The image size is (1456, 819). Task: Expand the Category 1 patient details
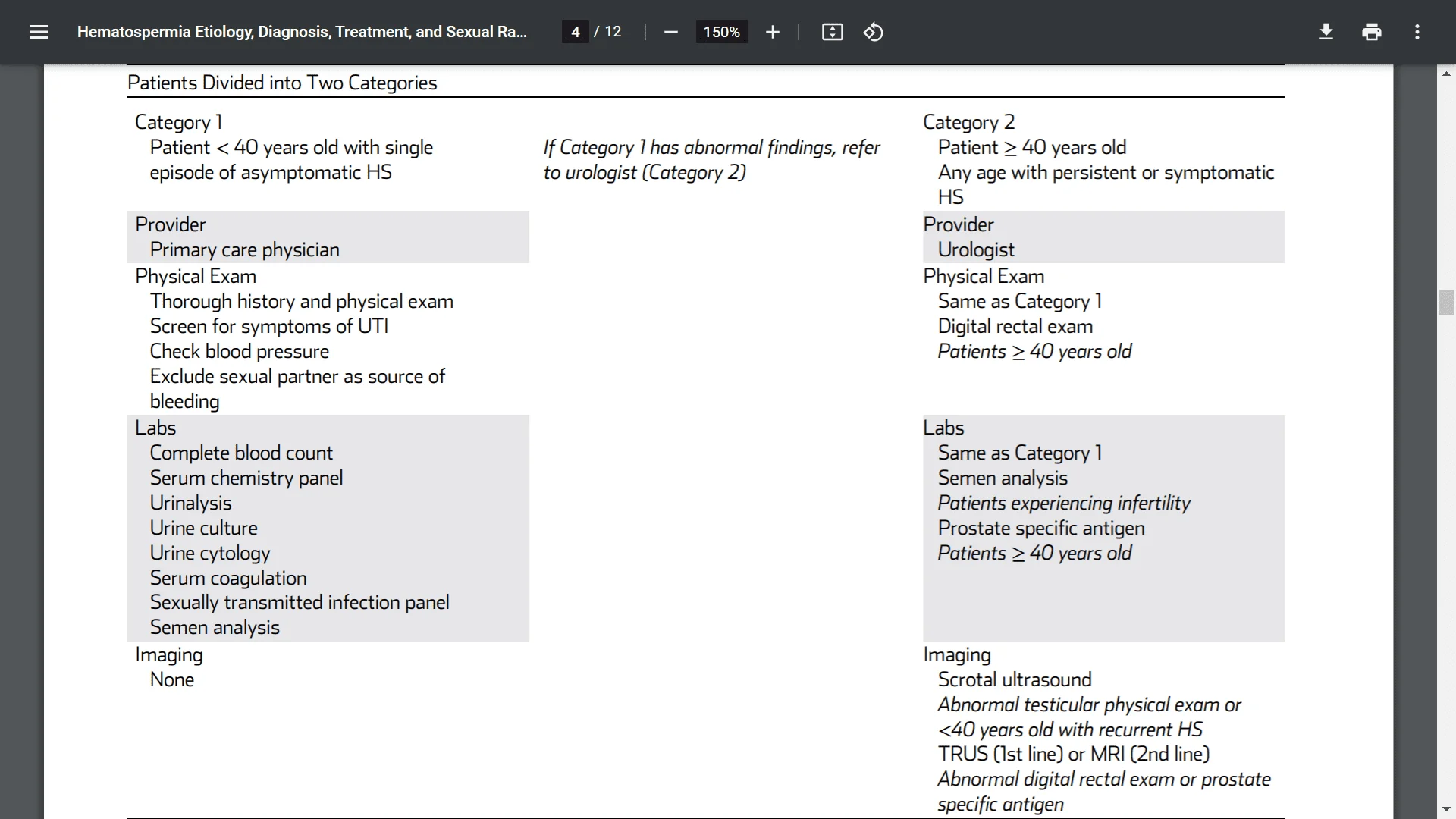pyautogui.click(x=178, y=122)
